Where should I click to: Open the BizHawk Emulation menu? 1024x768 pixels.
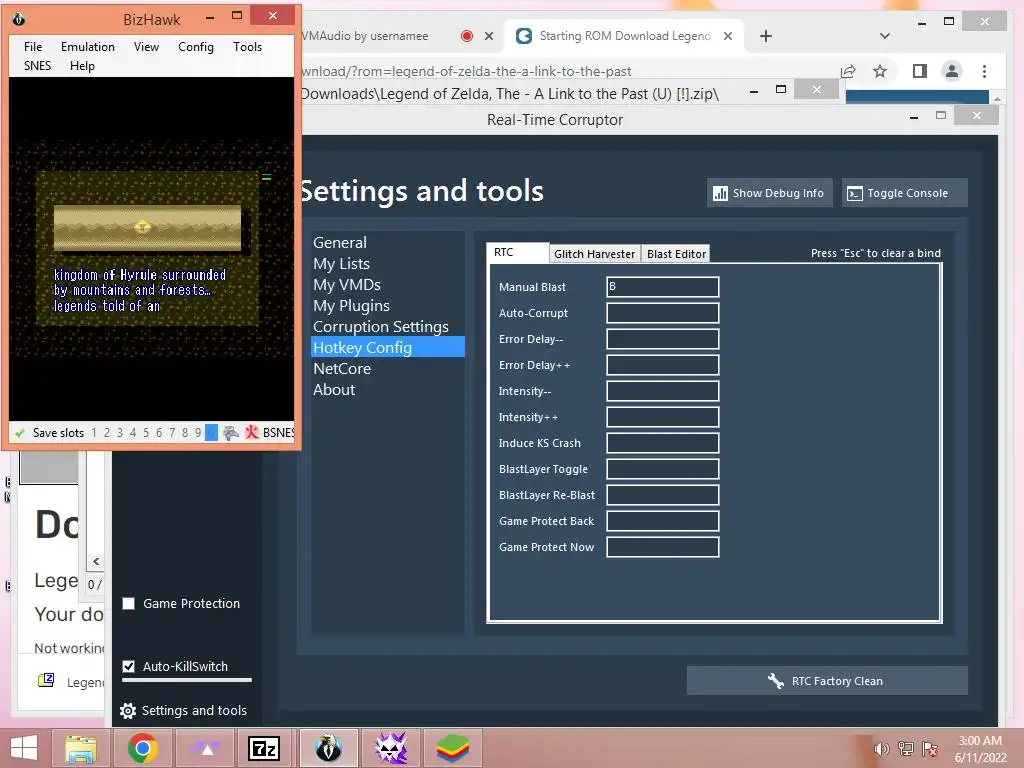pos(88,46)
